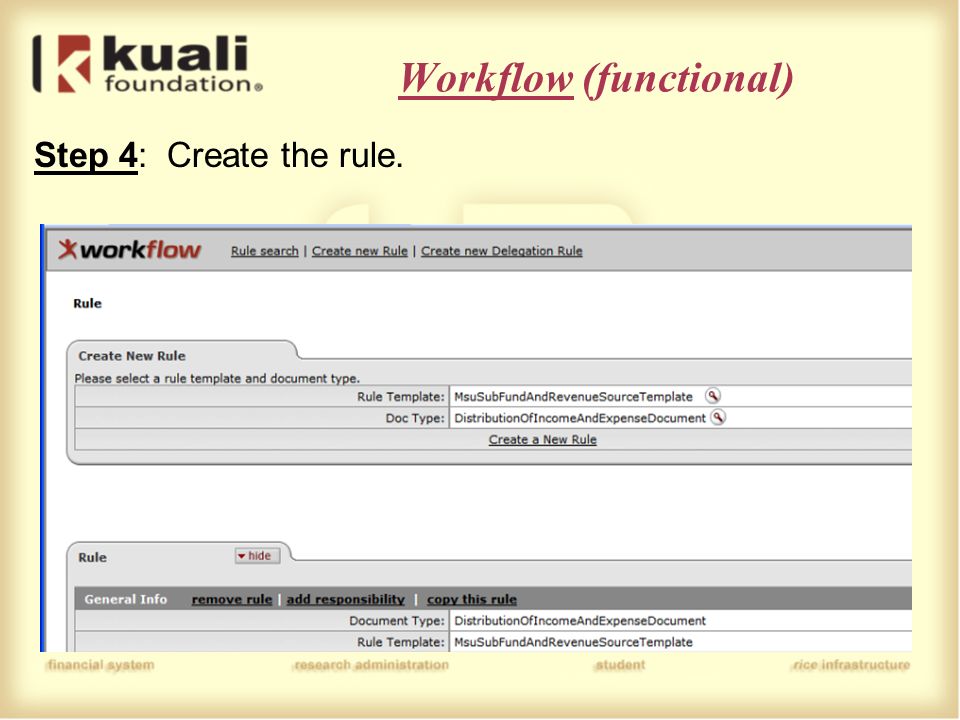Click the bold Rule page heading
960x720 pixels.
click(88, 303)
